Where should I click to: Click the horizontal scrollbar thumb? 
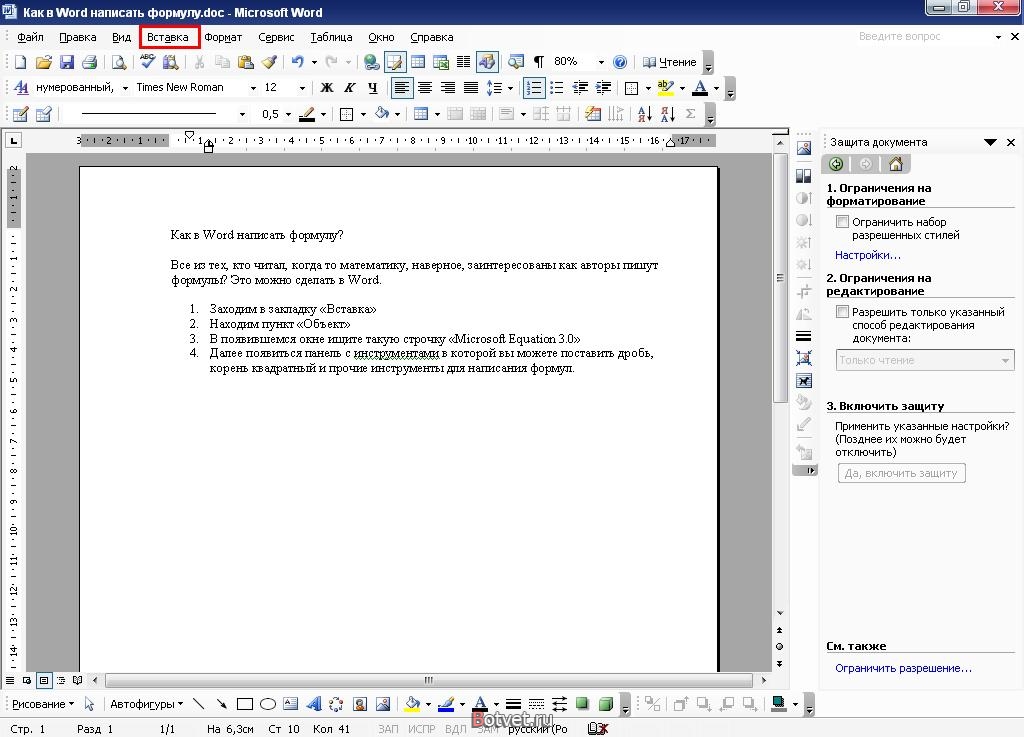click(x=429, y=680)
